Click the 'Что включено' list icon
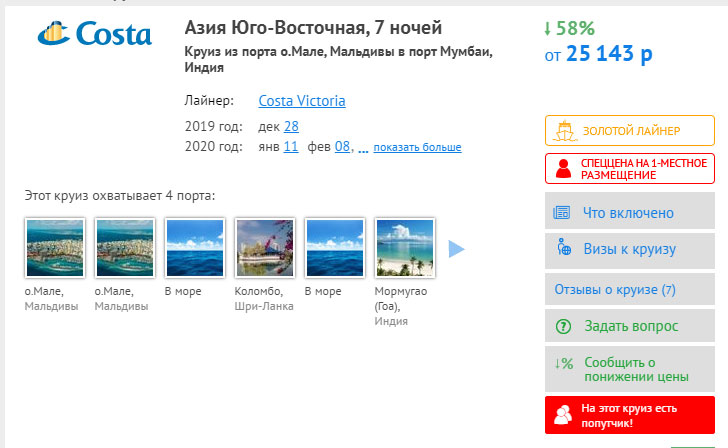Screen dimensions: 728x448 tap(563, 213)
